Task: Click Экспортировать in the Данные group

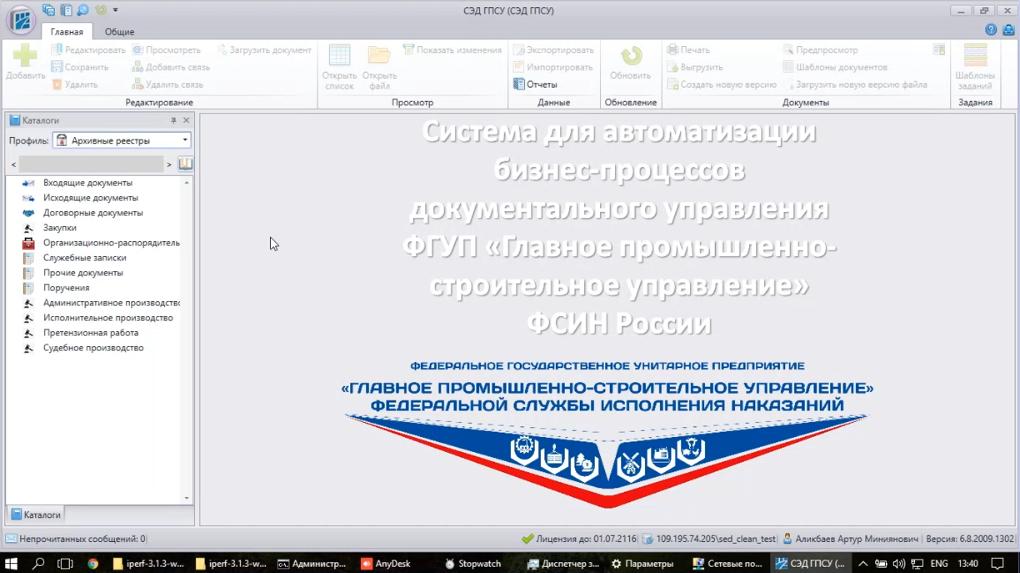Action: pos(554,50)
